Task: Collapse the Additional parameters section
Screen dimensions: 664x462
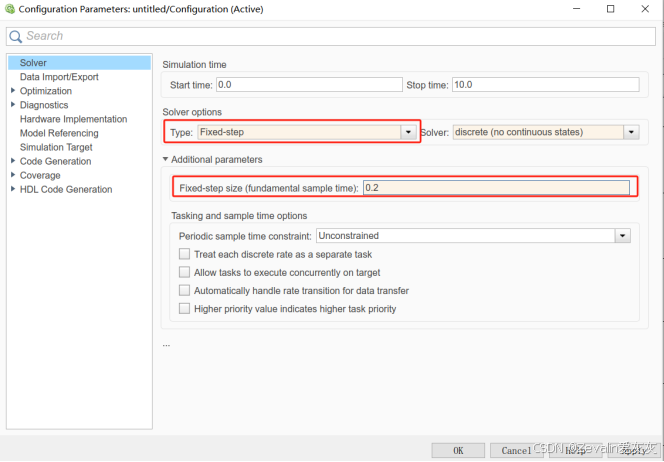Action: pos(166,160)
